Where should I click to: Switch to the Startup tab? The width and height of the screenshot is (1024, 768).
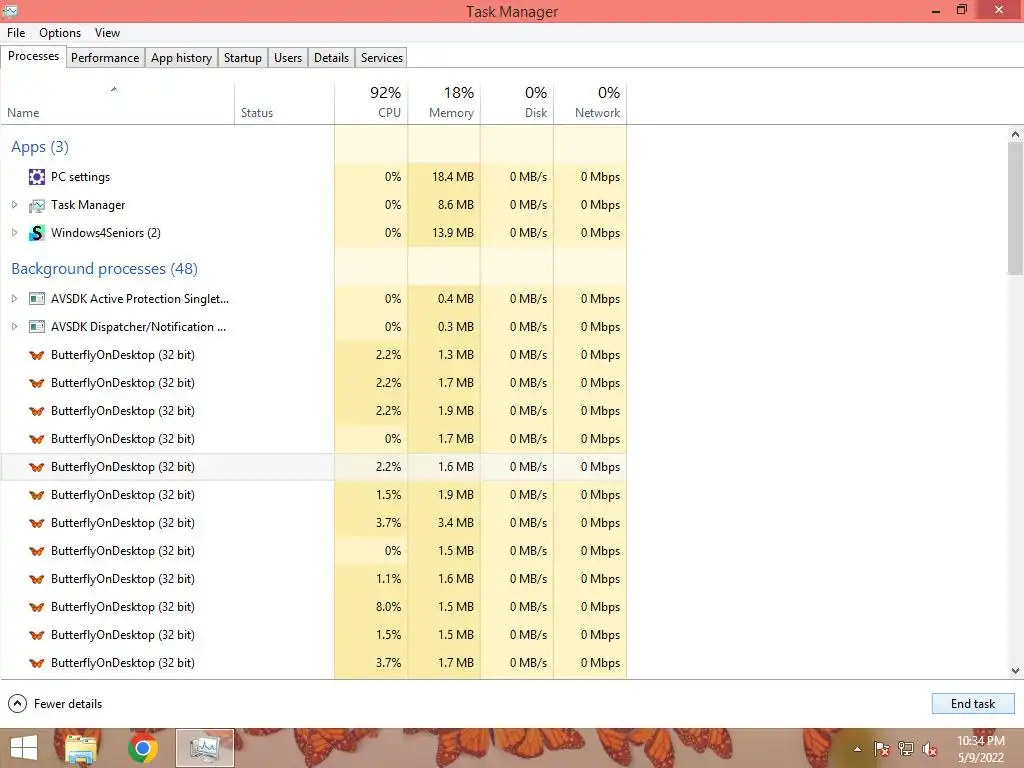click(x=243, y=57)
